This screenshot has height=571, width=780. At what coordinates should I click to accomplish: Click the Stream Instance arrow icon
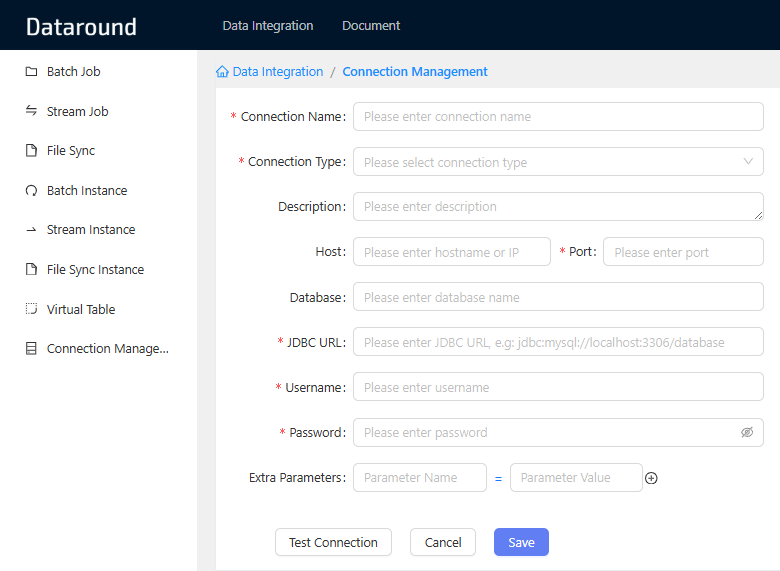tap(31, 230)
